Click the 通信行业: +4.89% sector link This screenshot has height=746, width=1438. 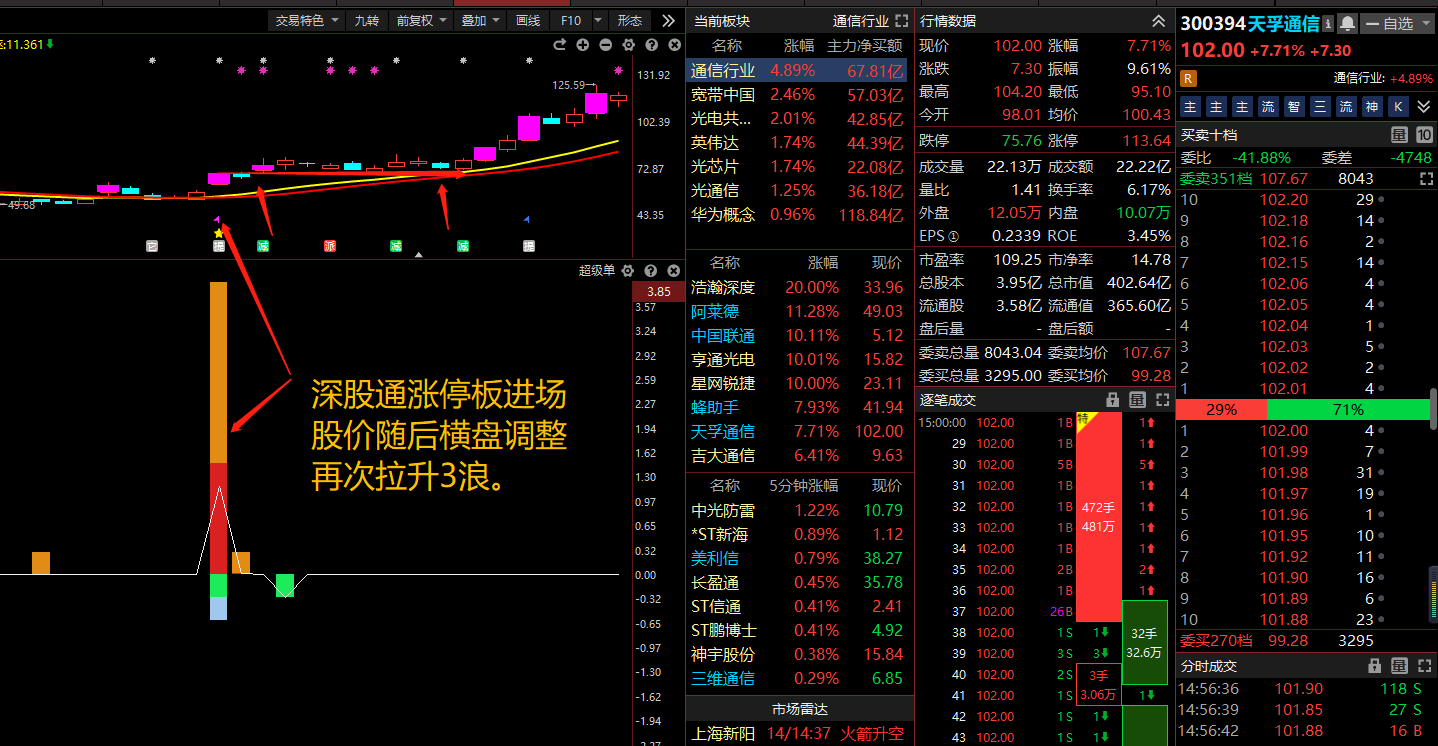click(1383, 78)
